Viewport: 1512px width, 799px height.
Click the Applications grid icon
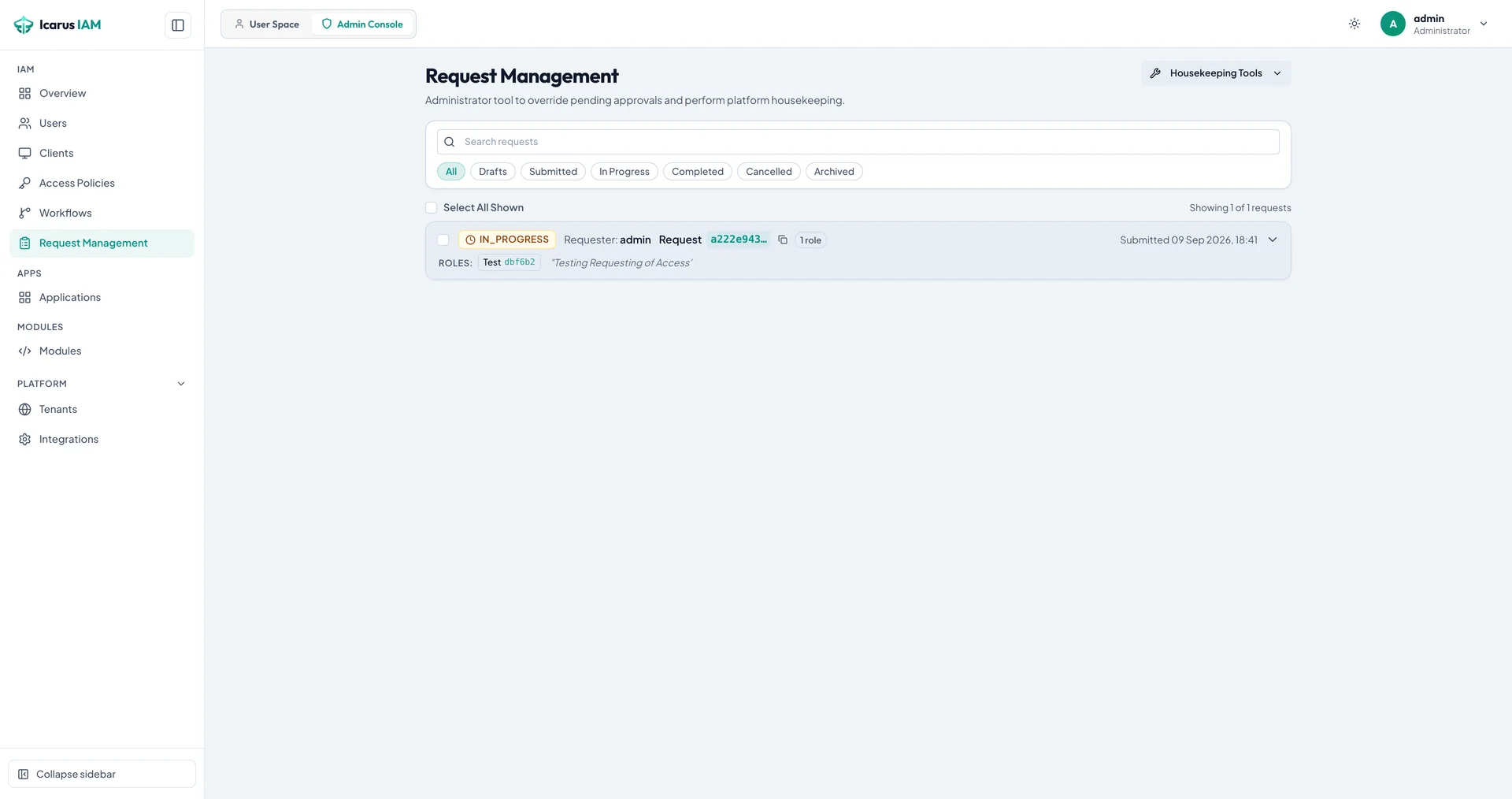point(25,297)
